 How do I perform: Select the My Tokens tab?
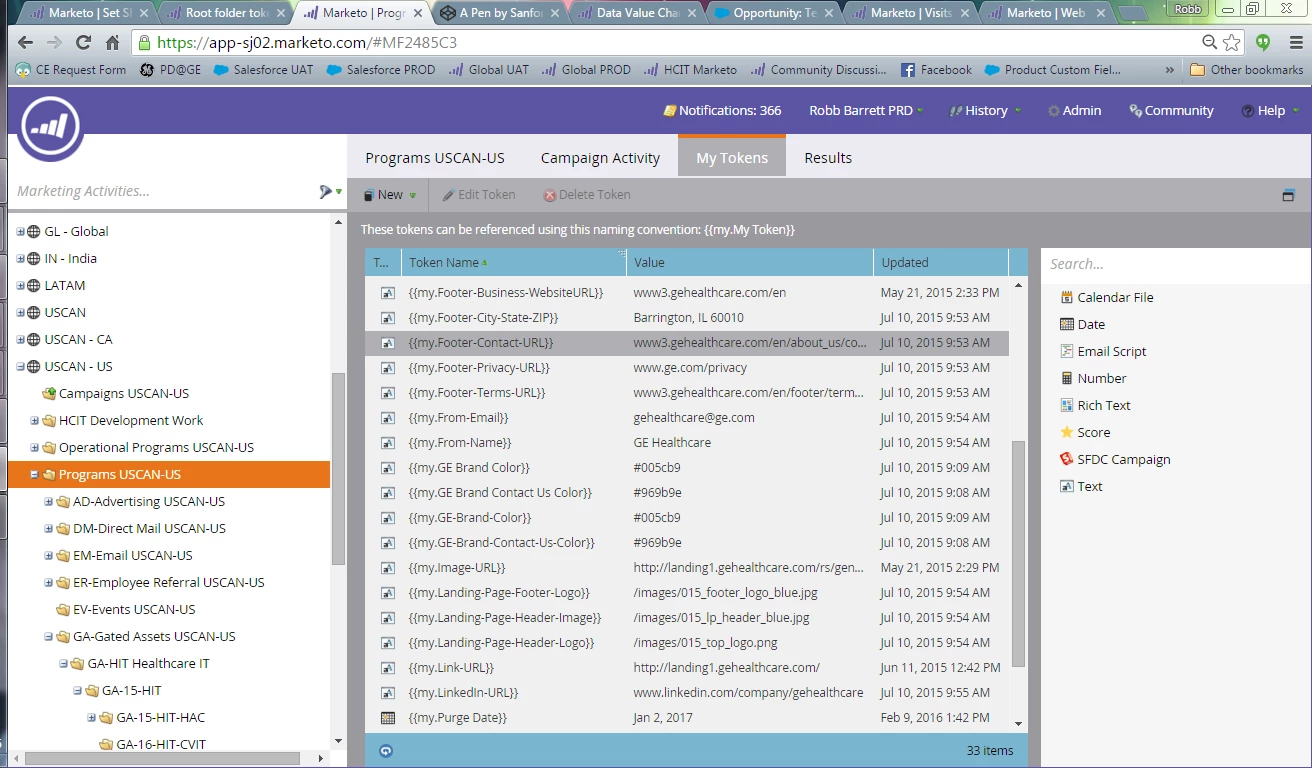coord(732,158)
